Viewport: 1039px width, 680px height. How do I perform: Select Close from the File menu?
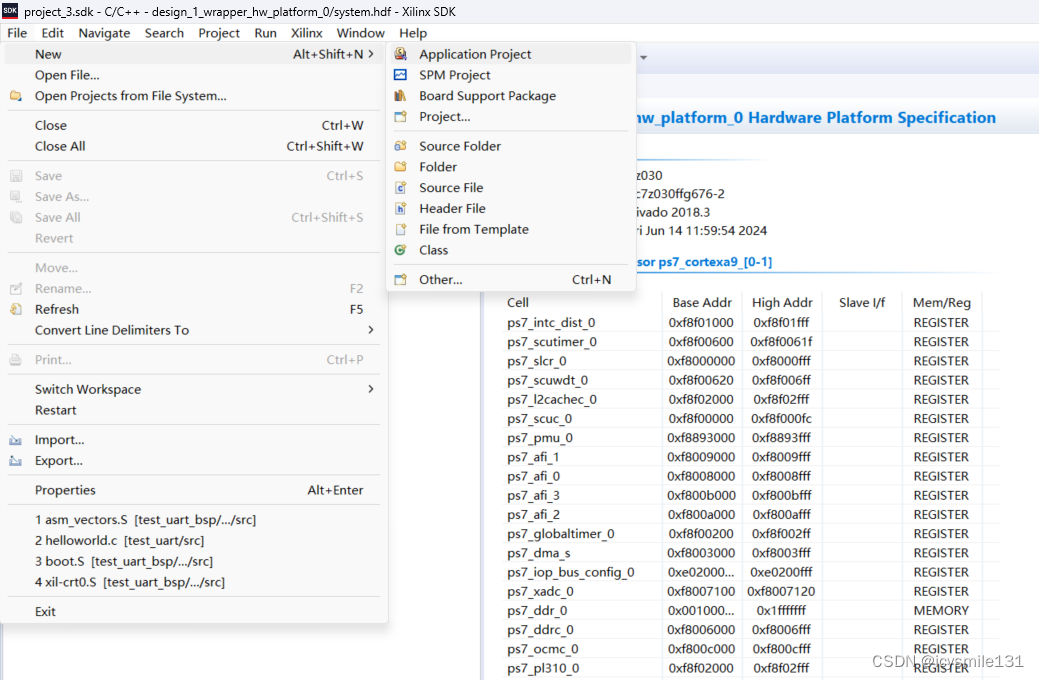coord(192,125)
